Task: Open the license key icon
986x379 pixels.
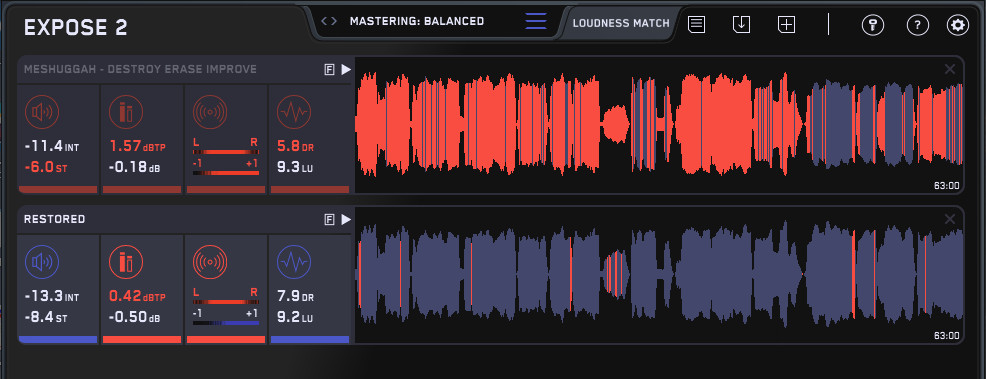Action: click(x=873, y=25)
